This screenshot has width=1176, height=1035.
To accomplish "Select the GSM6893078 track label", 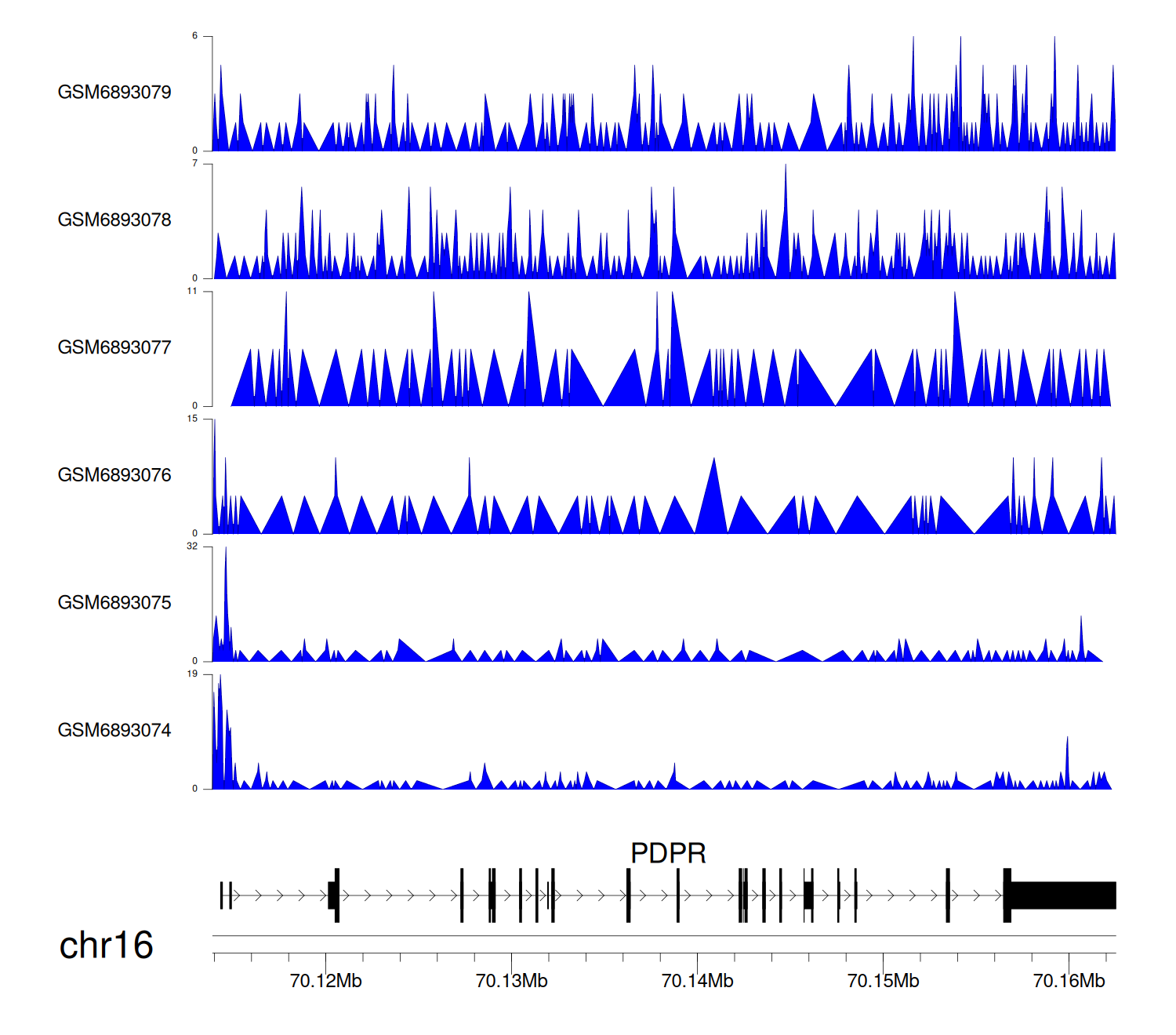I will 114,220.
